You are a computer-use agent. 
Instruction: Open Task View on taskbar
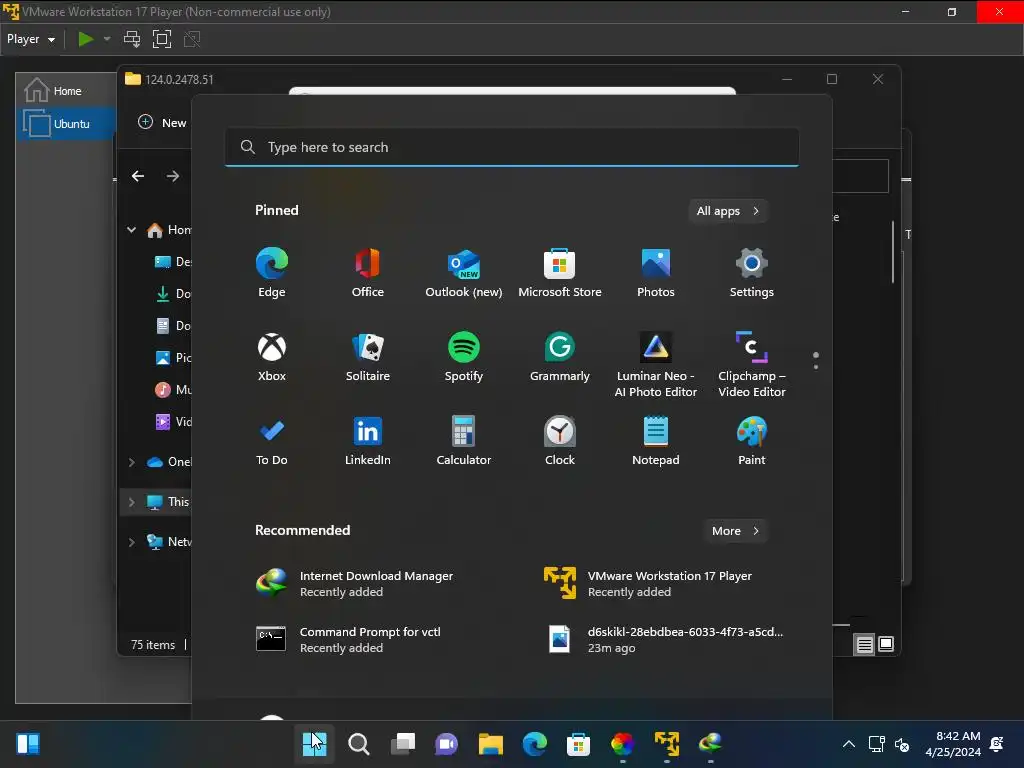point(403,744)
